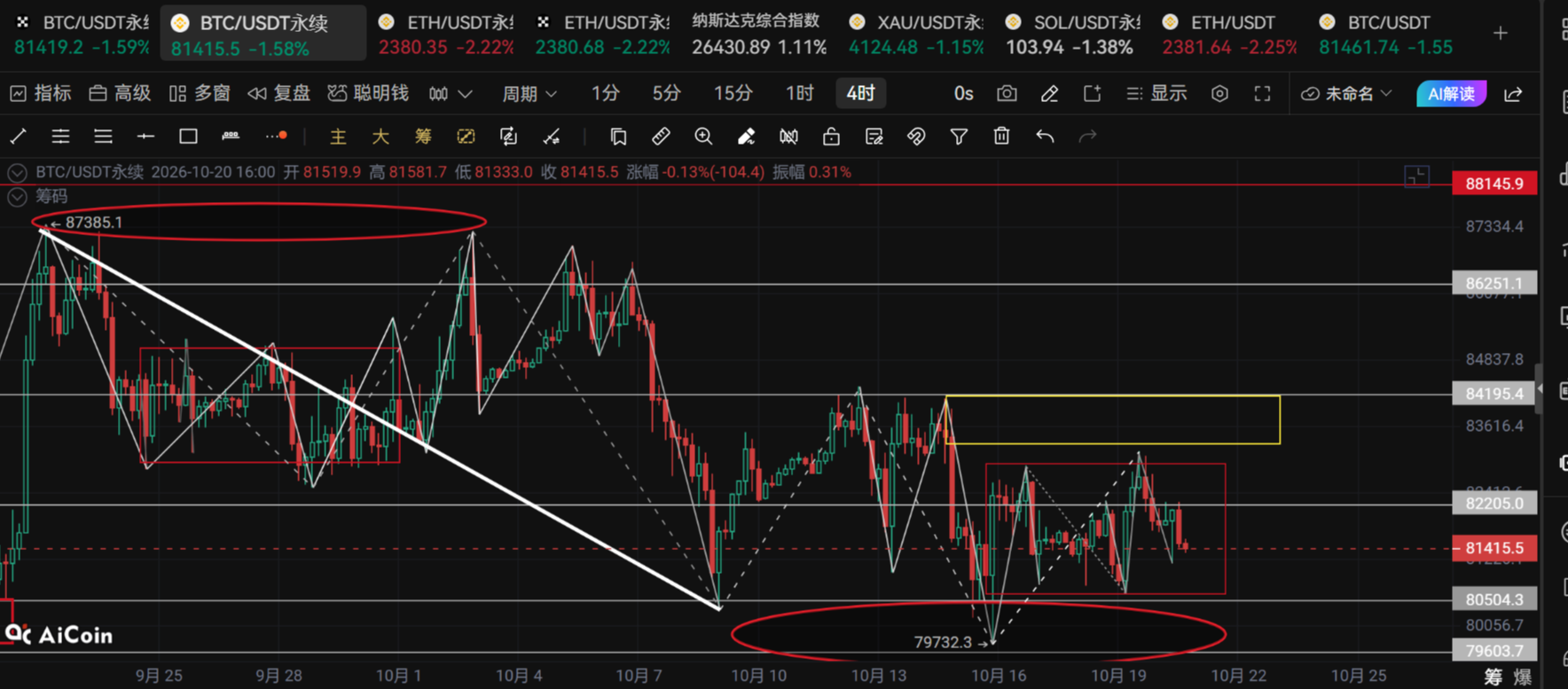Collapse the 筹码 indicator row
1568x689 pixels.
point(17,197)
